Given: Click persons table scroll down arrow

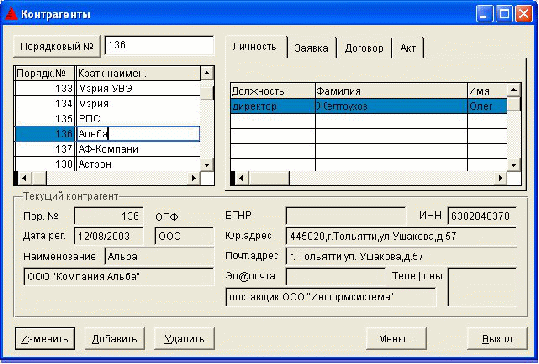Looking at the screenshot, I should [514, 165].
